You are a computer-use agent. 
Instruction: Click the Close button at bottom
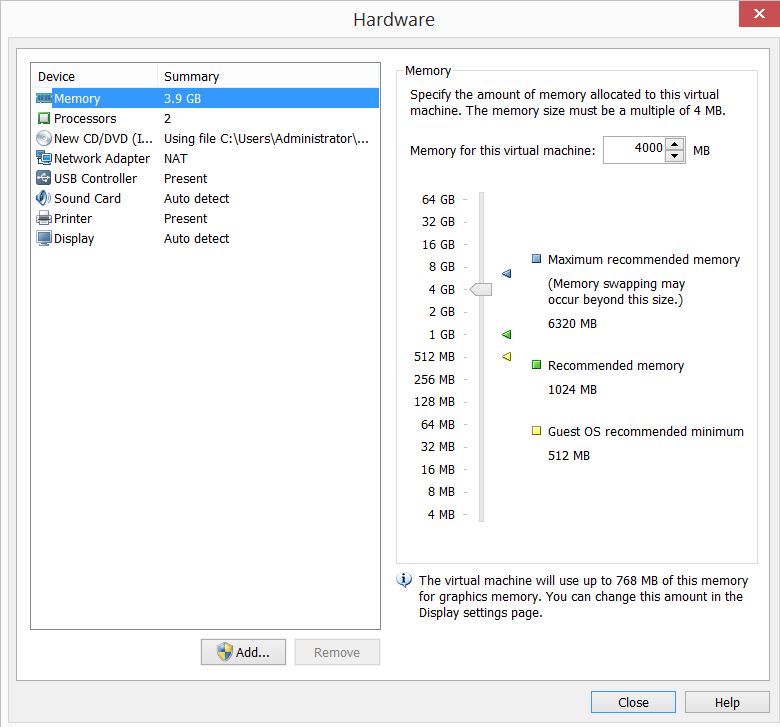pyautogui.click(x=633, y=702)
